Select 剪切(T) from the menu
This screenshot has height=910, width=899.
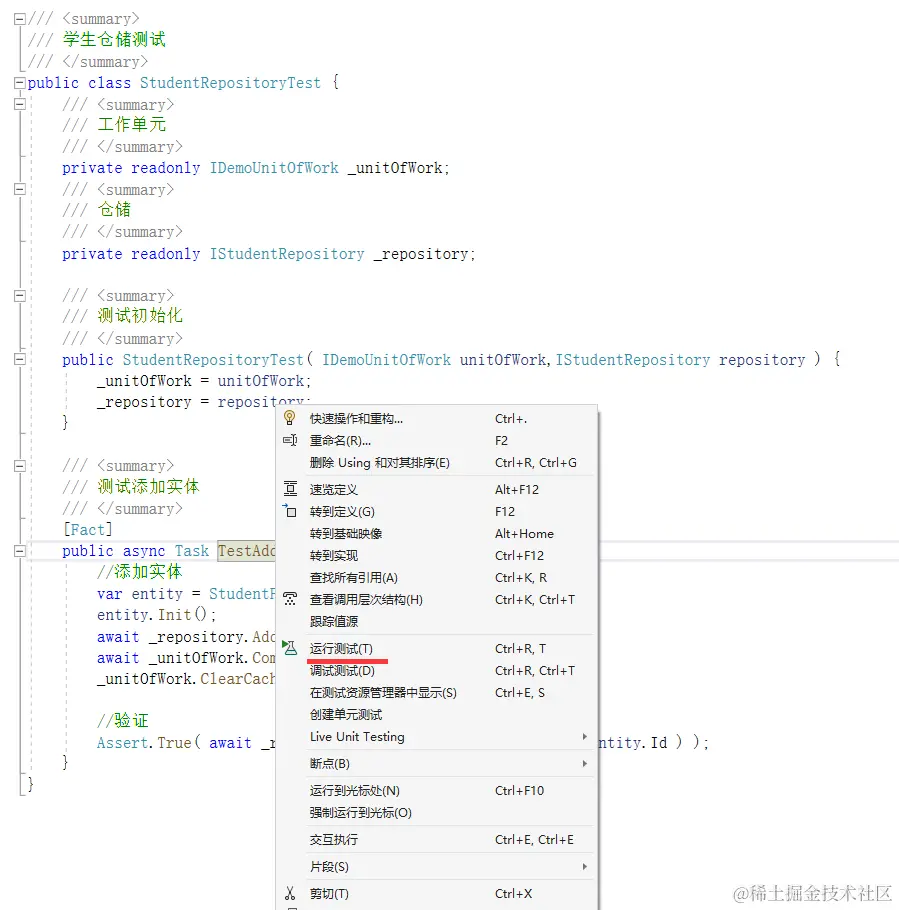(436, 894)
